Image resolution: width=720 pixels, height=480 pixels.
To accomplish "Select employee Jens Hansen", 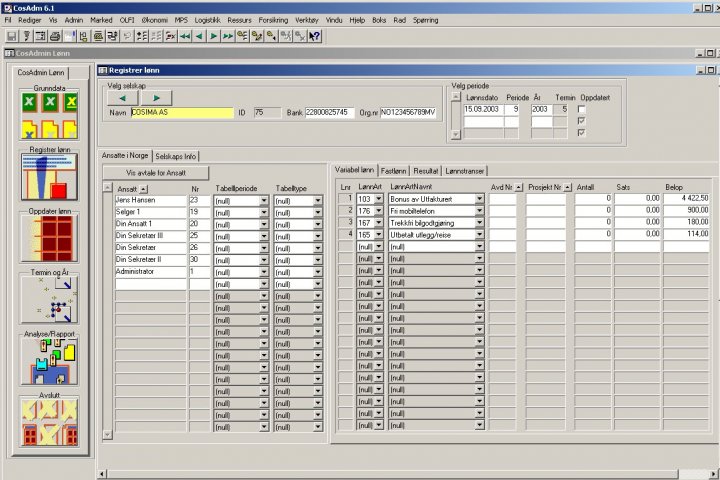I will point(151,200).
